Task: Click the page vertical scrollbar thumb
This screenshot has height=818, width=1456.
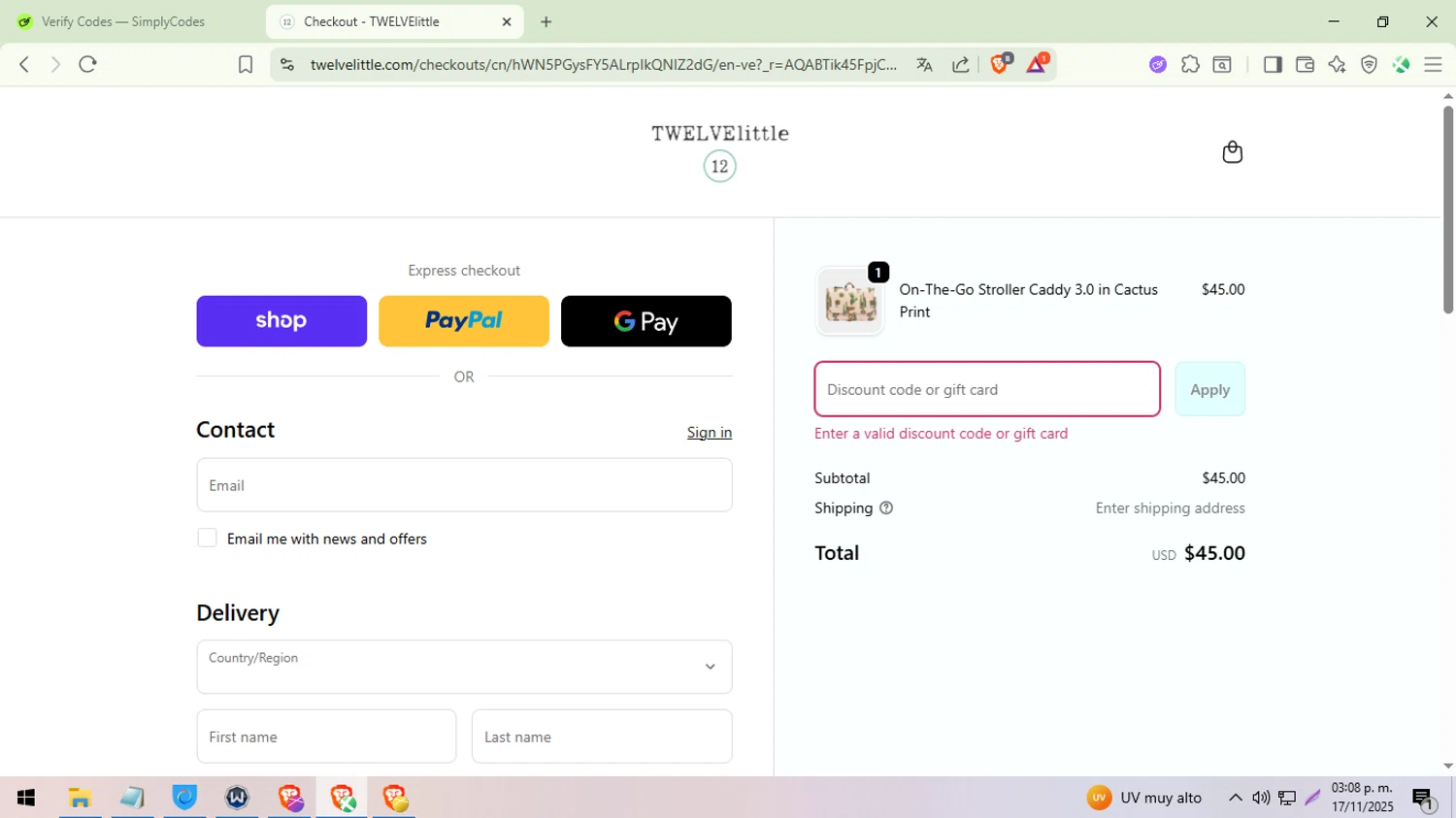Action: [1448, 209]
